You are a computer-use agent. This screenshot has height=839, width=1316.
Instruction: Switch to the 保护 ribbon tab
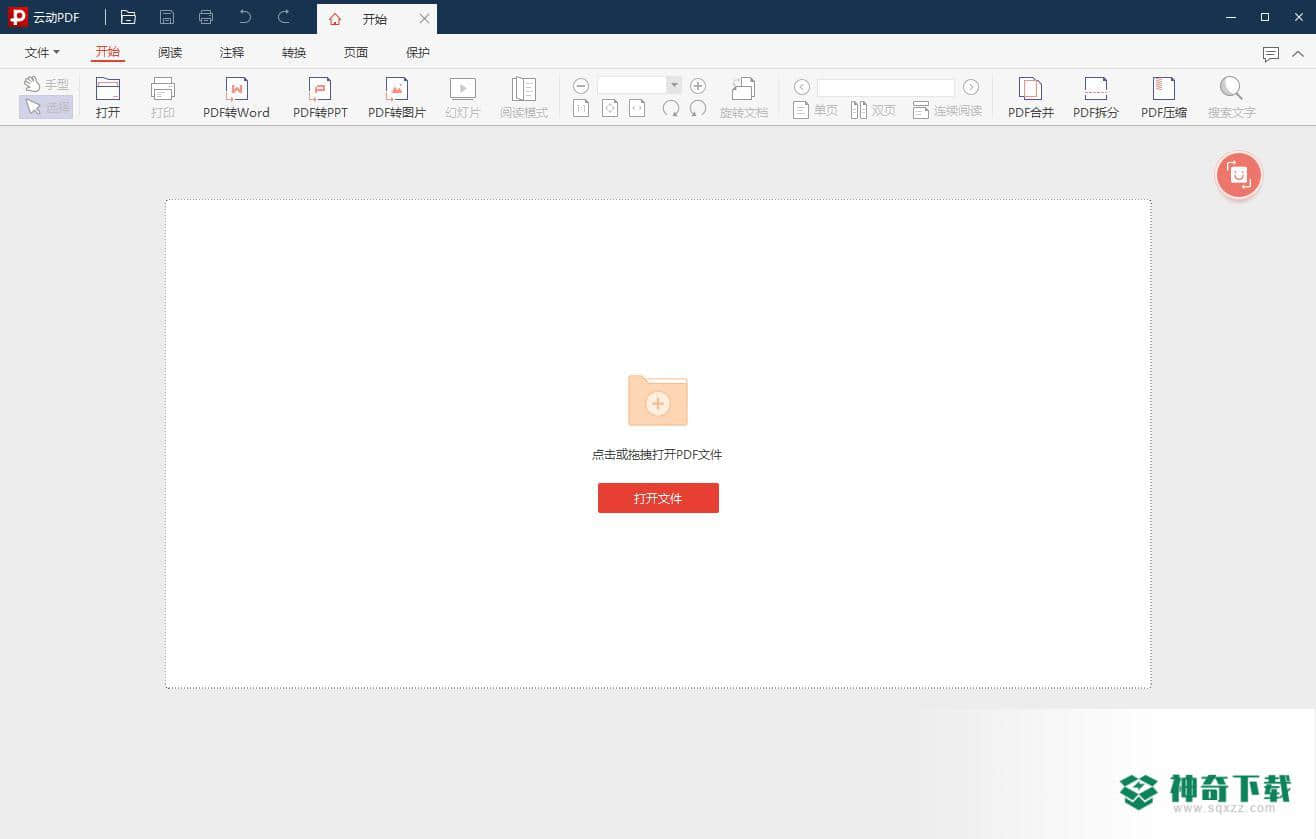(x=418, y=52)
